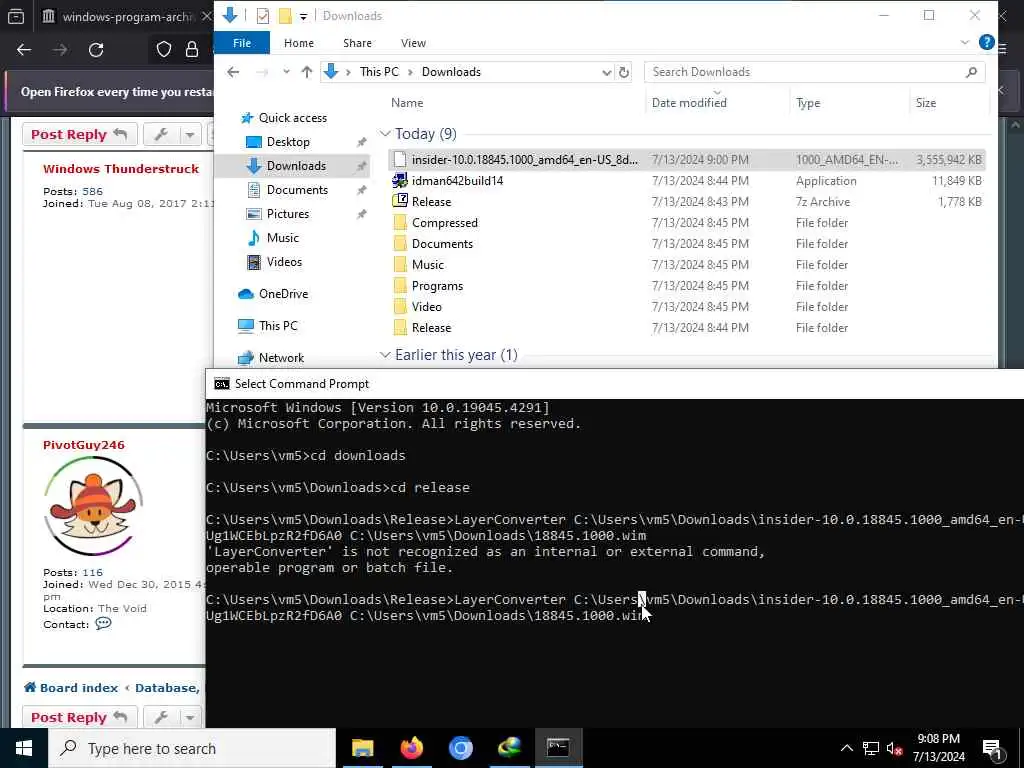Select Network in navigation pane
The image size is (1024, 768).
click(281, 358)
